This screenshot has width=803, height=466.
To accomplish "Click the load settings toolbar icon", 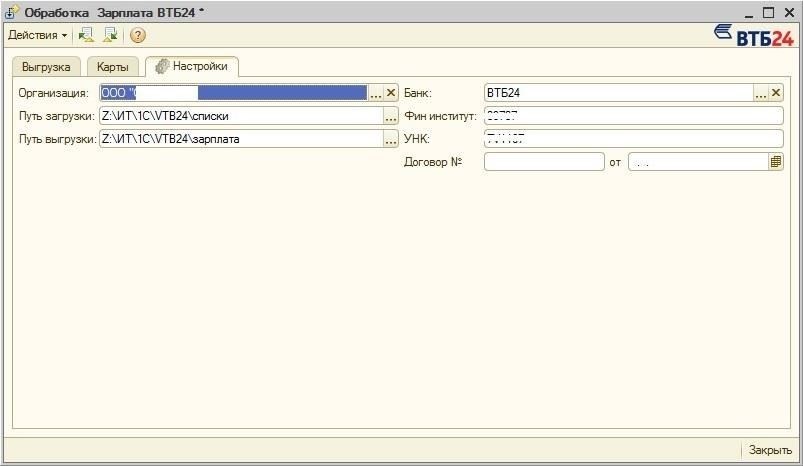I will click(x=86, y=35).
